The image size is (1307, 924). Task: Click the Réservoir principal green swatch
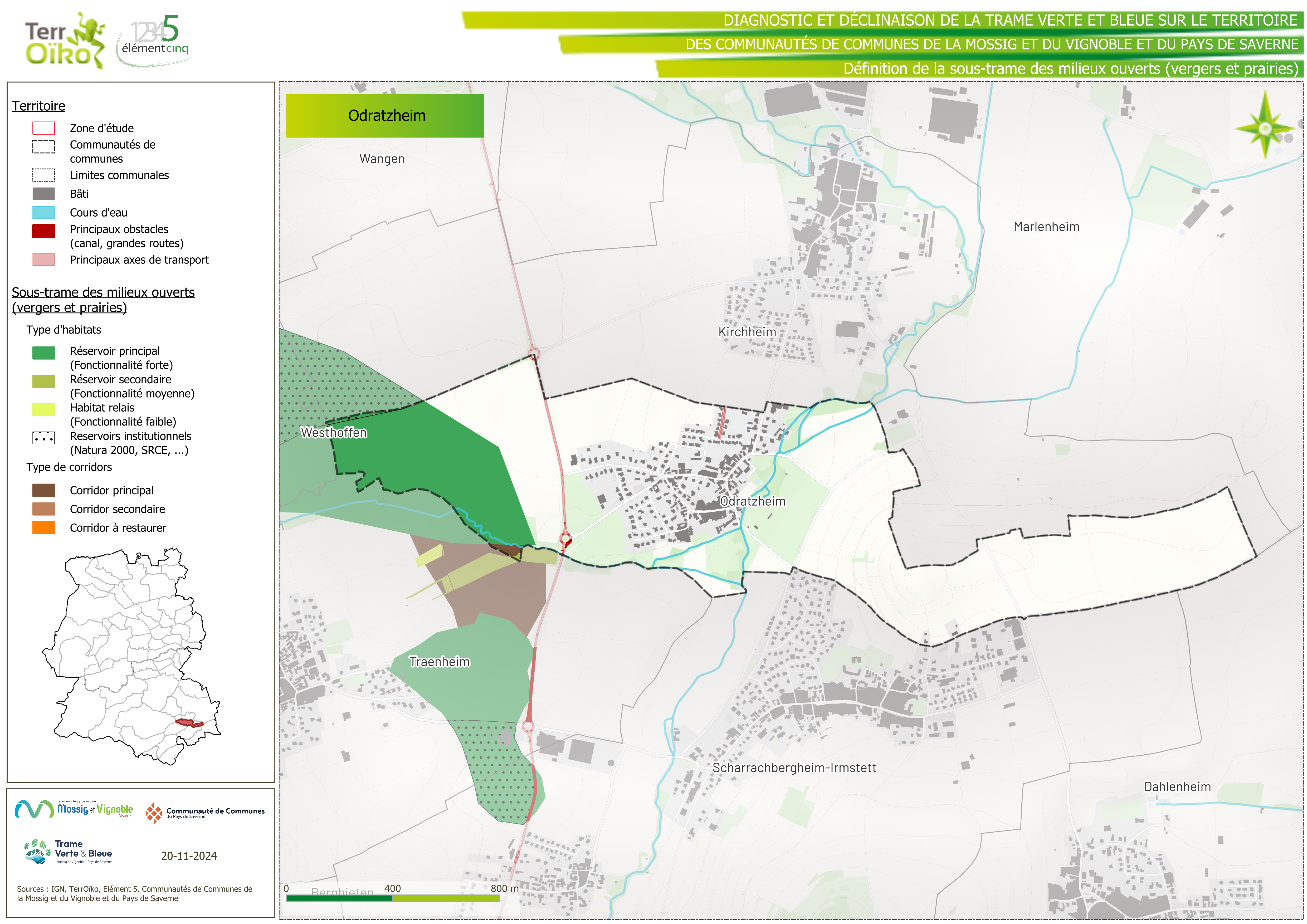(x=43, y=353)
